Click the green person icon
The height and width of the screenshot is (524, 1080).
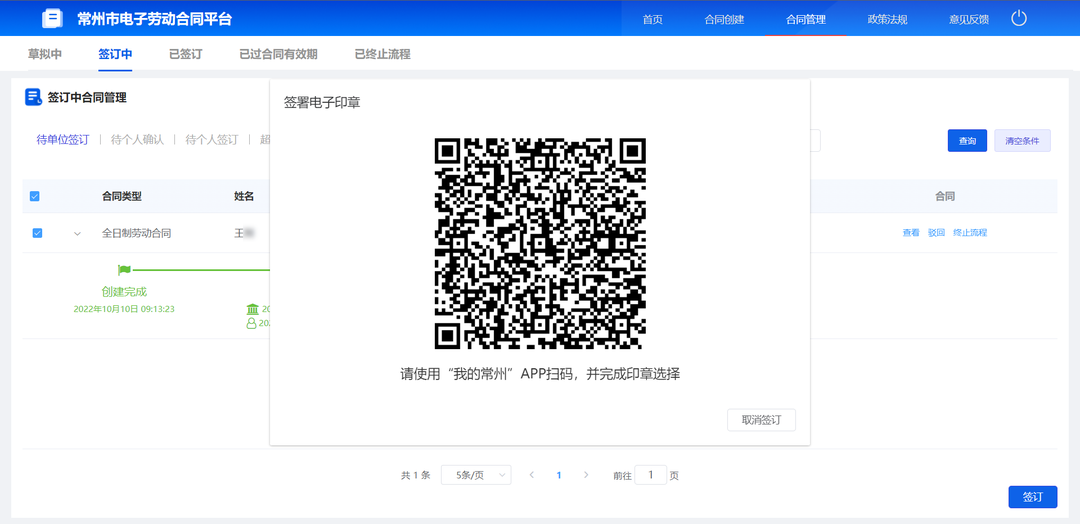coord(251,323)
